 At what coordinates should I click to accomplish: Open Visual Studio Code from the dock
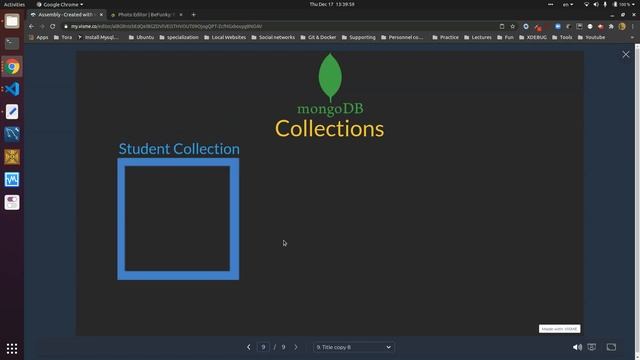point(12,89)
